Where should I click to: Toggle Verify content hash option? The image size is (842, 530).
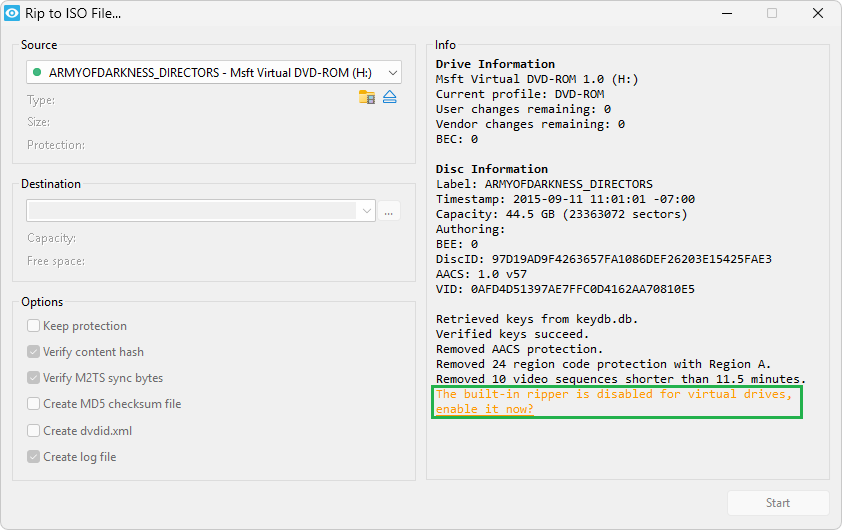(34, 352)
